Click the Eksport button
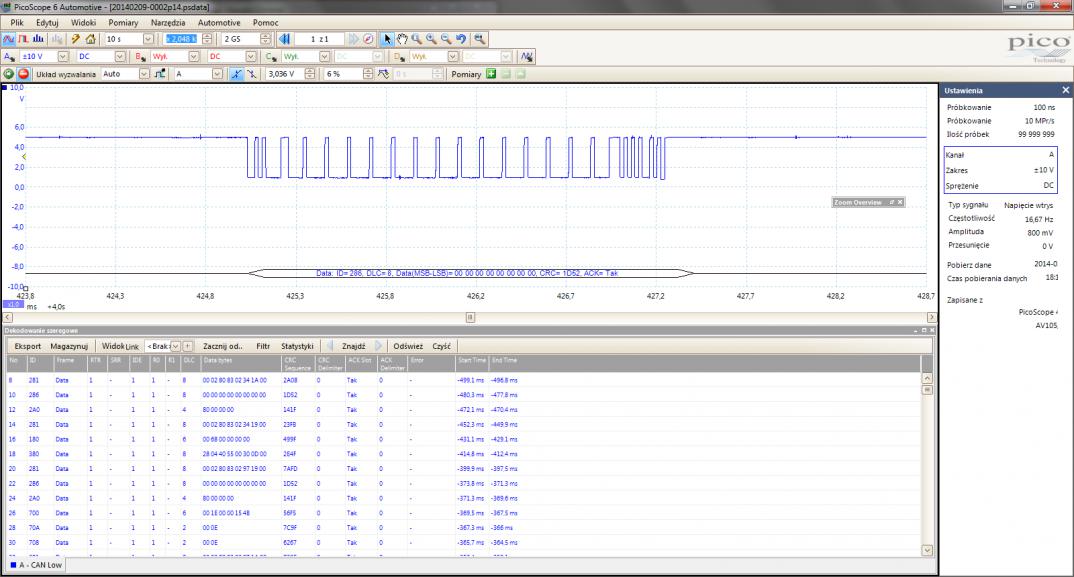Image resolution: width=1074 pixels, height=577 pixels. 28,346
